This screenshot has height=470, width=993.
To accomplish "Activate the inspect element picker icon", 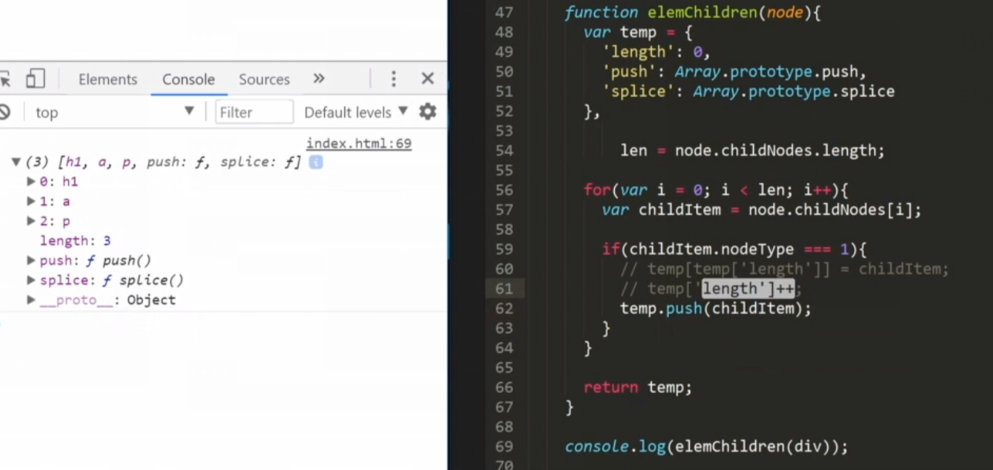I will pyautogui.click(x=4, y=79).
